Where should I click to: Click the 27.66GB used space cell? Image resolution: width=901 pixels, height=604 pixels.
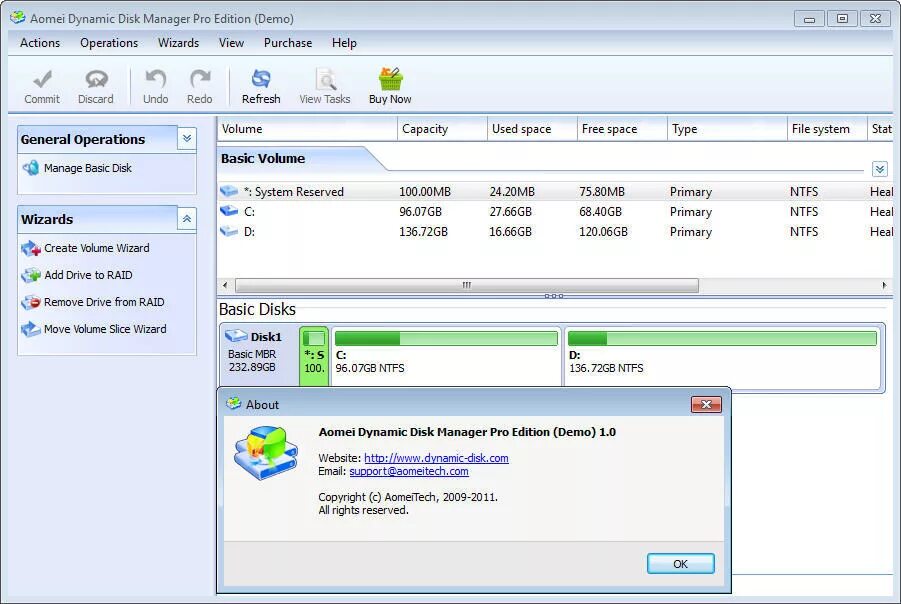point(511,211)
